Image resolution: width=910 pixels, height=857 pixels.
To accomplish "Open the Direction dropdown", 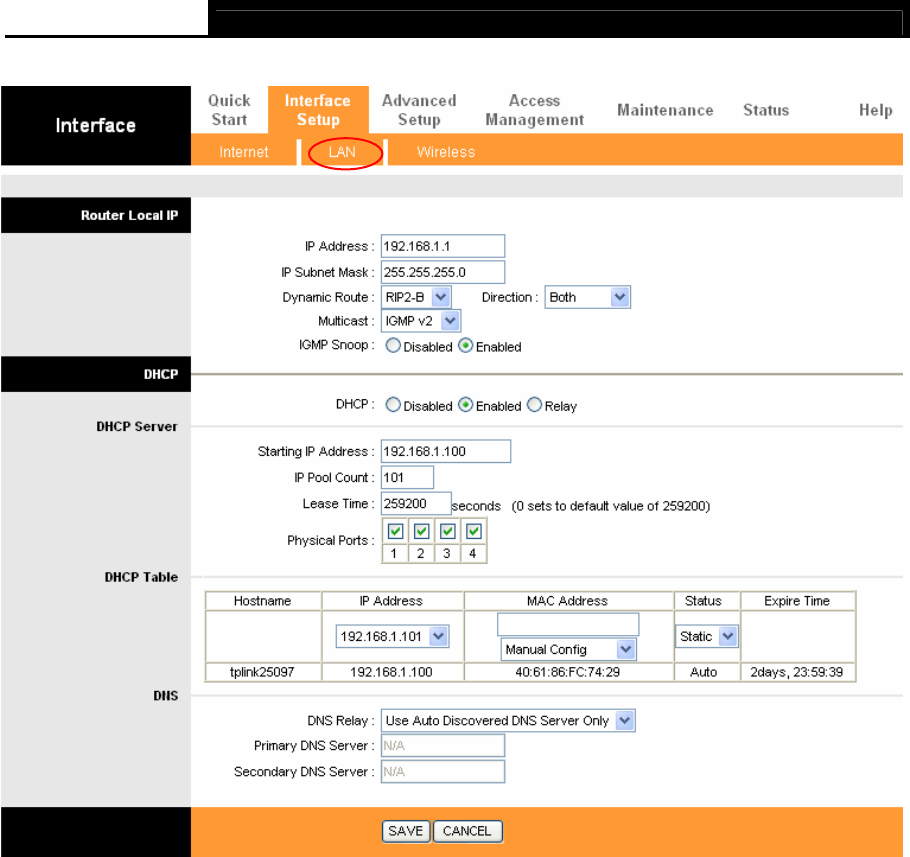I will point(587,297).
